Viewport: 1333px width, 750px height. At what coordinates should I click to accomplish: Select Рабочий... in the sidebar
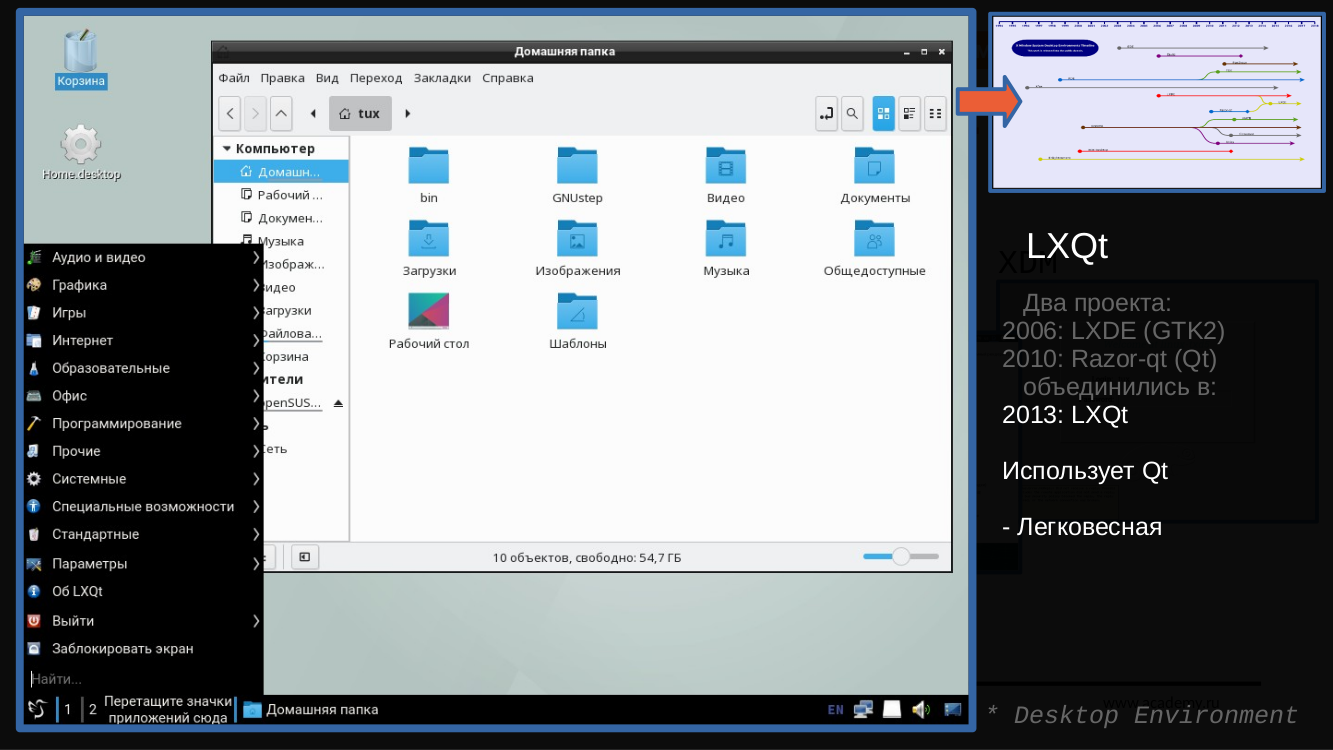281,195
